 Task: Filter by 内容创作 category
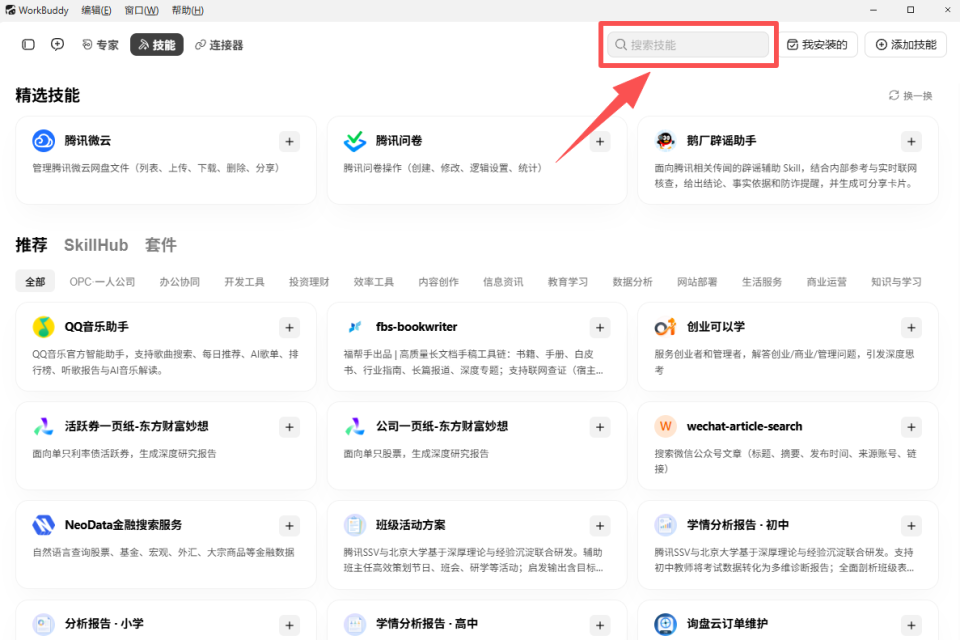click(x=439, y=282)
